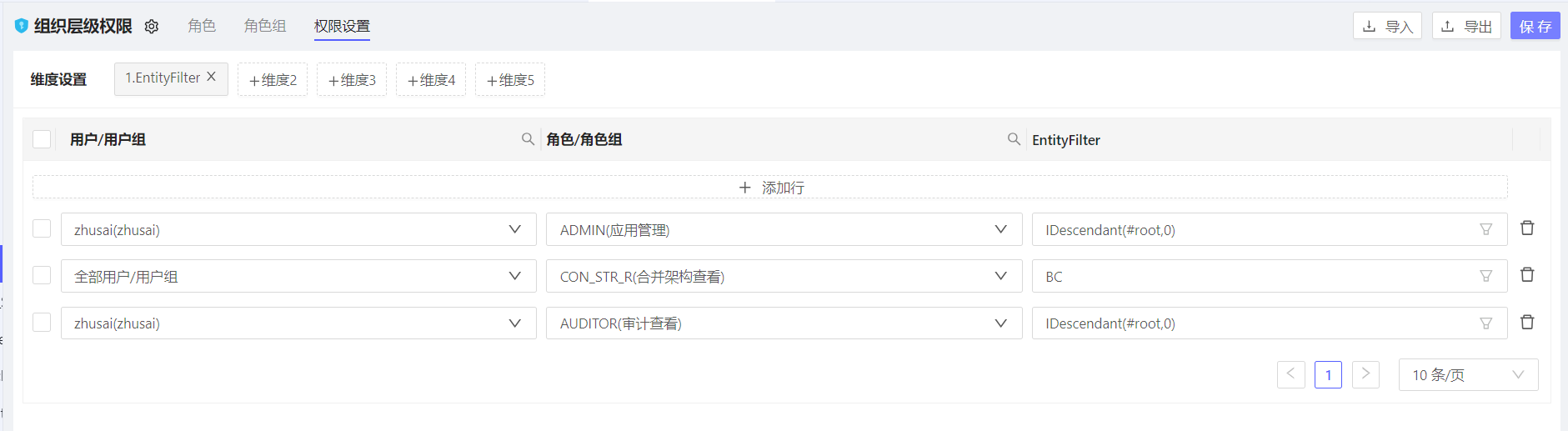Tick the select-all checkbox in the header
Screen dimensions: 1568x431
(x=42, y=139)
